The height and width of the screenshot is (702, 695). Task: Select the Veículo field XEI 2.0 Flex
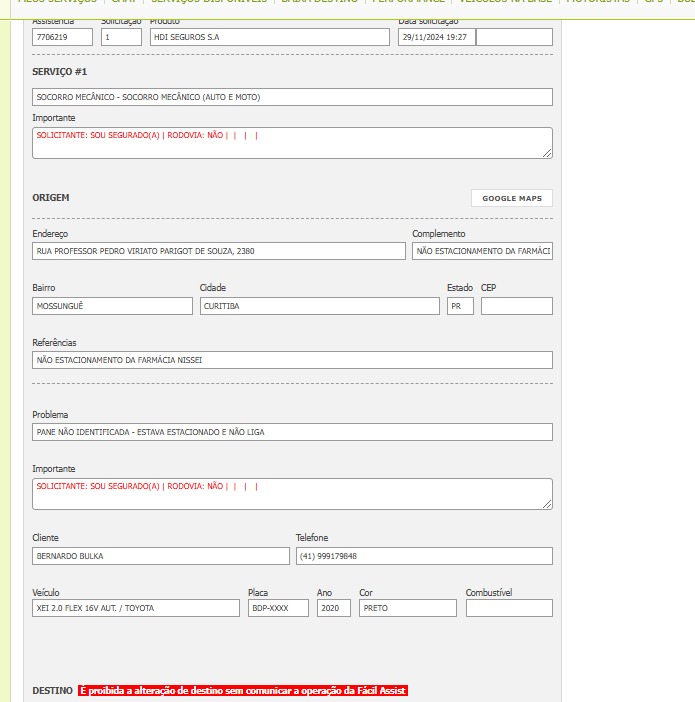pos(136,608)
